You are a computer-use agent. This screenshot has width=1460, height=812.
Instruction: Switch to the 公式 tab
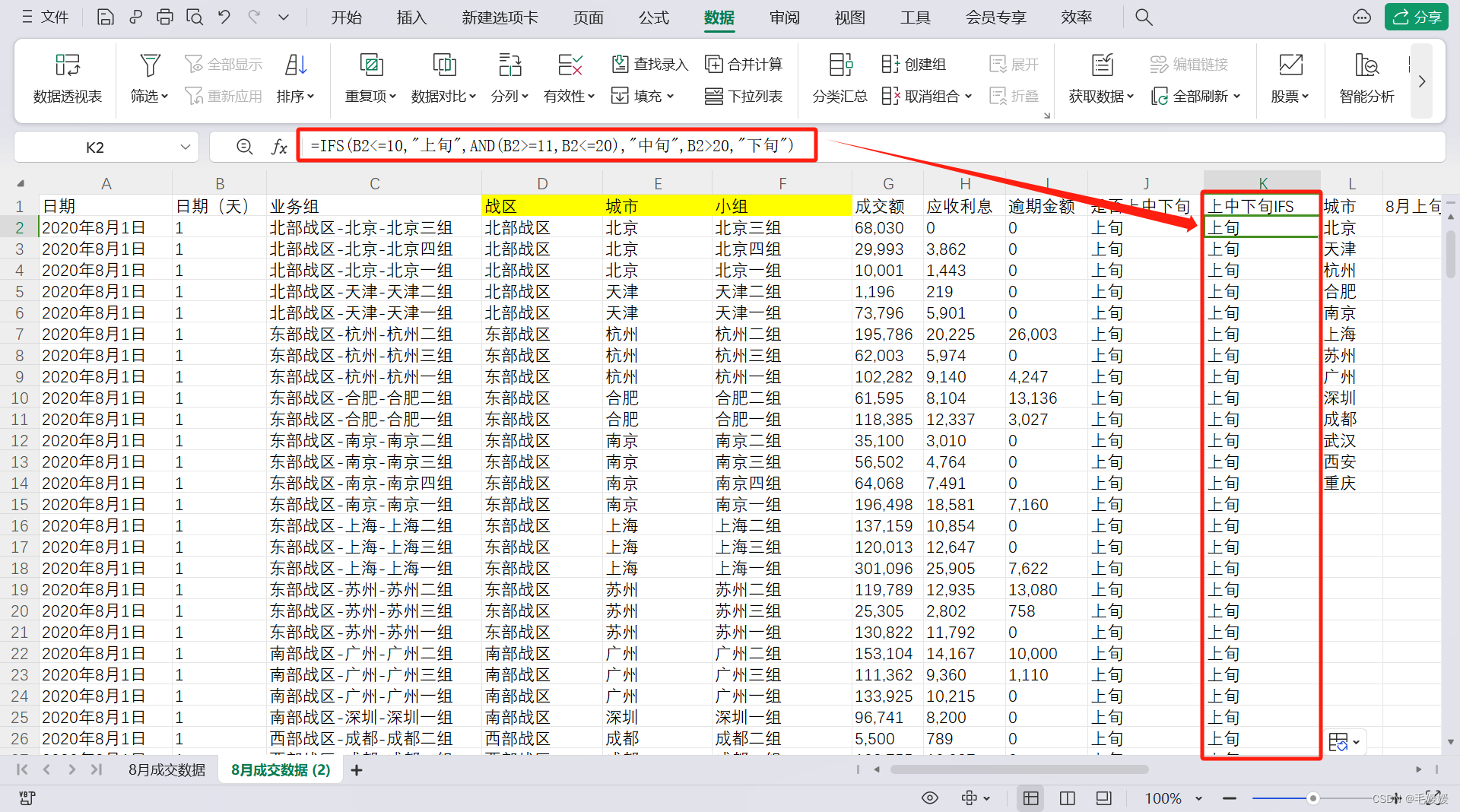click(653, 17)
